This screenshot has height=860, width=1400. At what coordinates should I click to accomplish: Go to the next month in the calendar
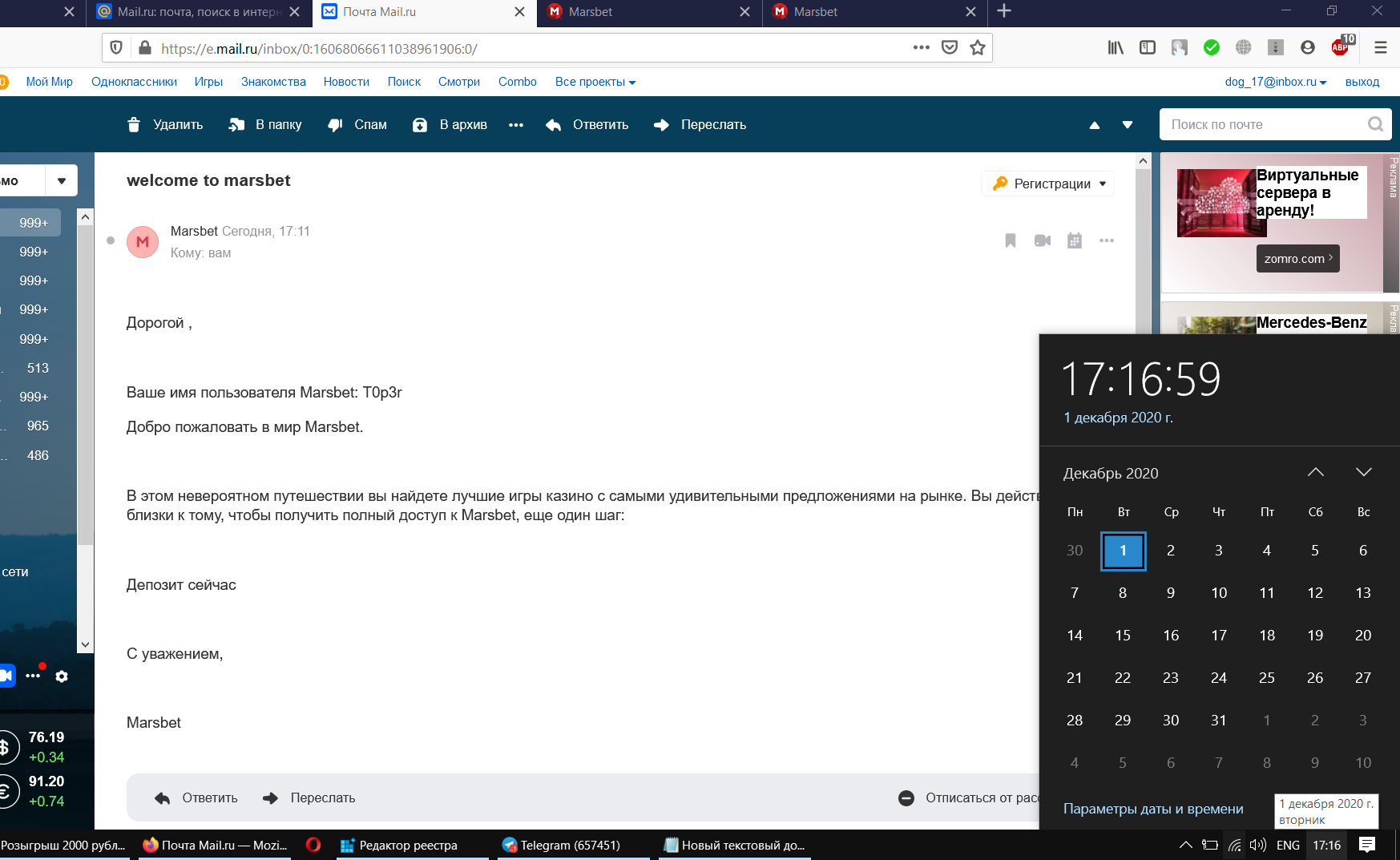click(x=1364, y=472)
